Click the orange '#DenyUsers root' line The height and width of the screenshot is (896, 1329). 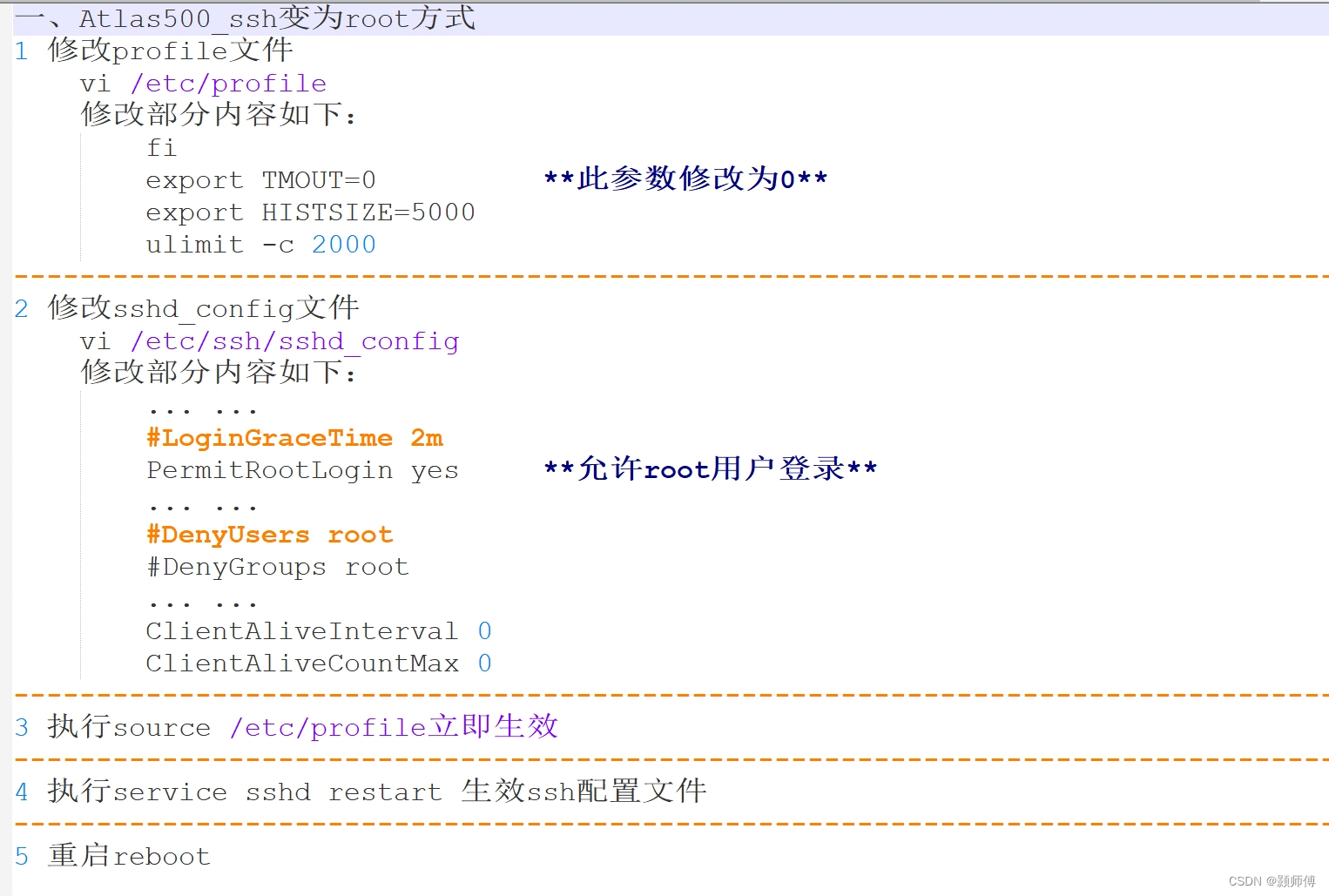269,535
